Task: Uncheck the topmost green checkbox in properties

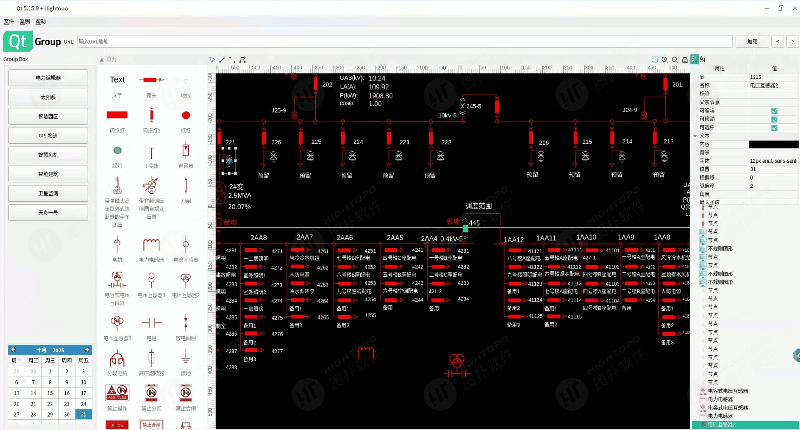Action: (774, 111)
